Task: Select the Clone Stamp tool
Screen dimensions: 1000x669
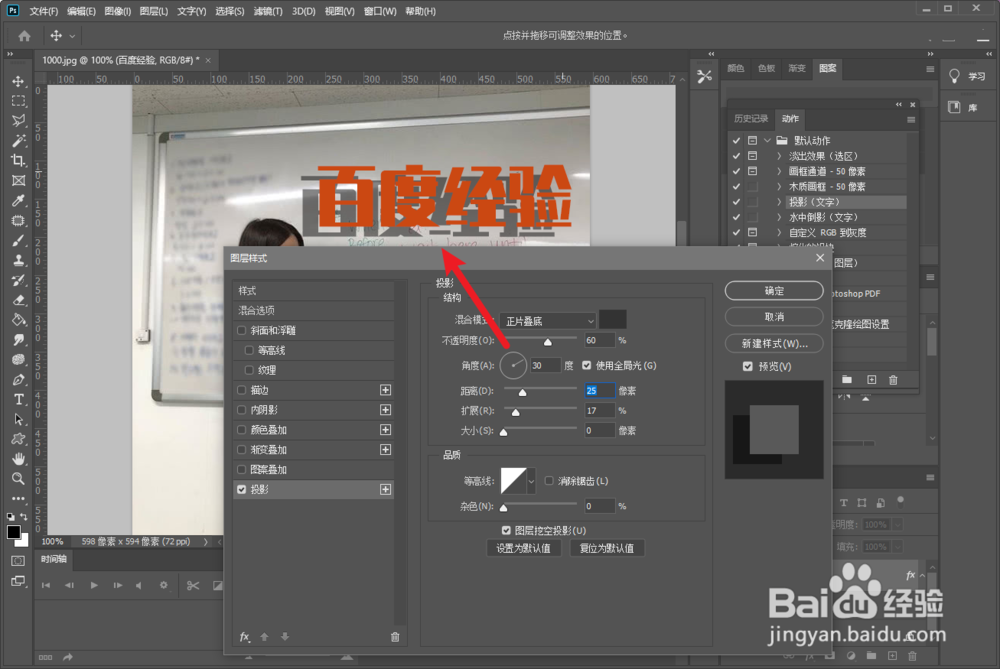Action: tap(18, 260)
